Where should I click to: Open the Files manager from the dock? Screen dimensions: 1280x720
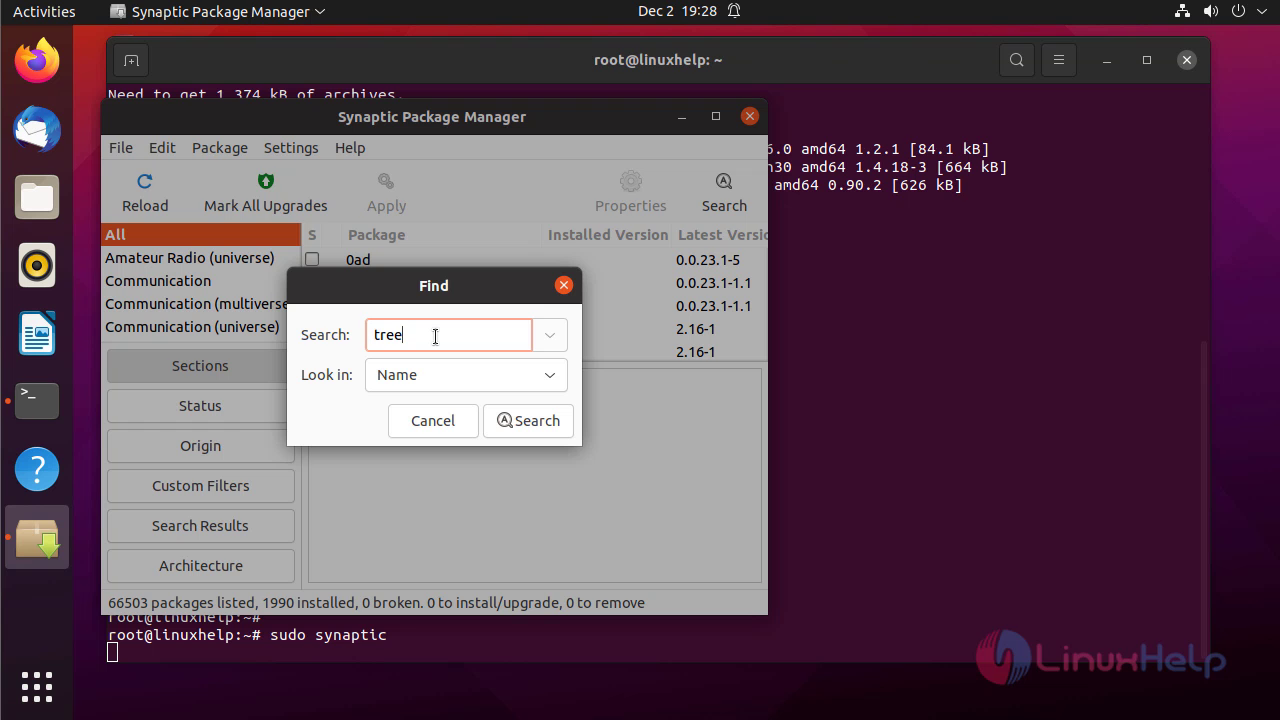(37, 197)
